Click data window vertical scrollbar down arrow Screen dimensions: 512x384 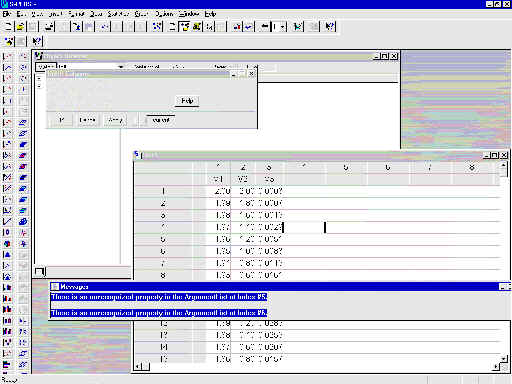pyautogui.click(x=504, y=359)
